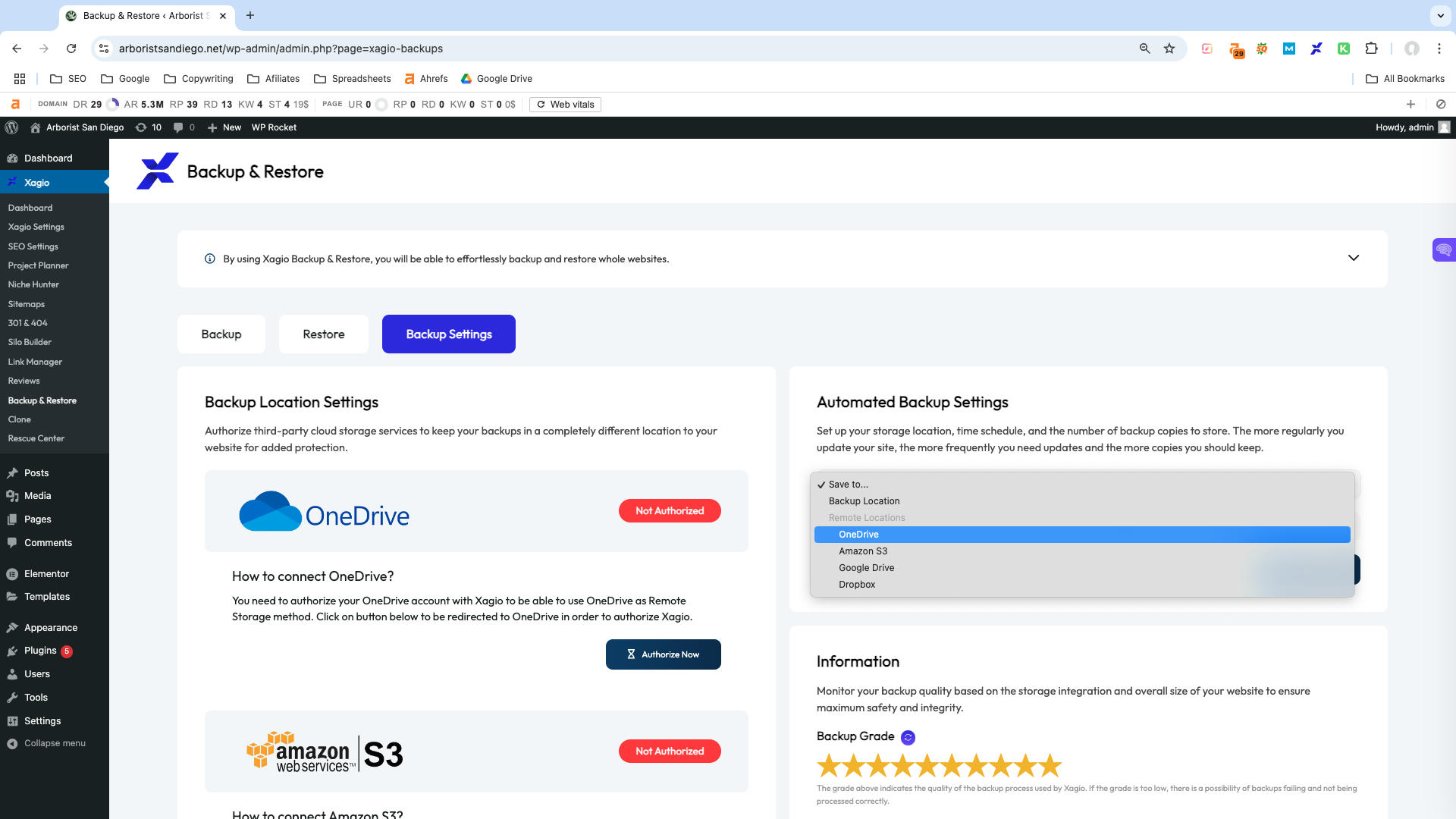
Task: Click the Web vitals button
Action: click(x=565, y=105)
